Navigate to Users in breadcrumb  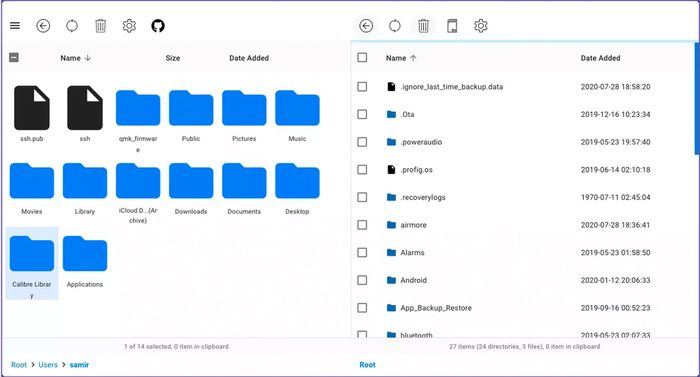(x=48, y=365)
